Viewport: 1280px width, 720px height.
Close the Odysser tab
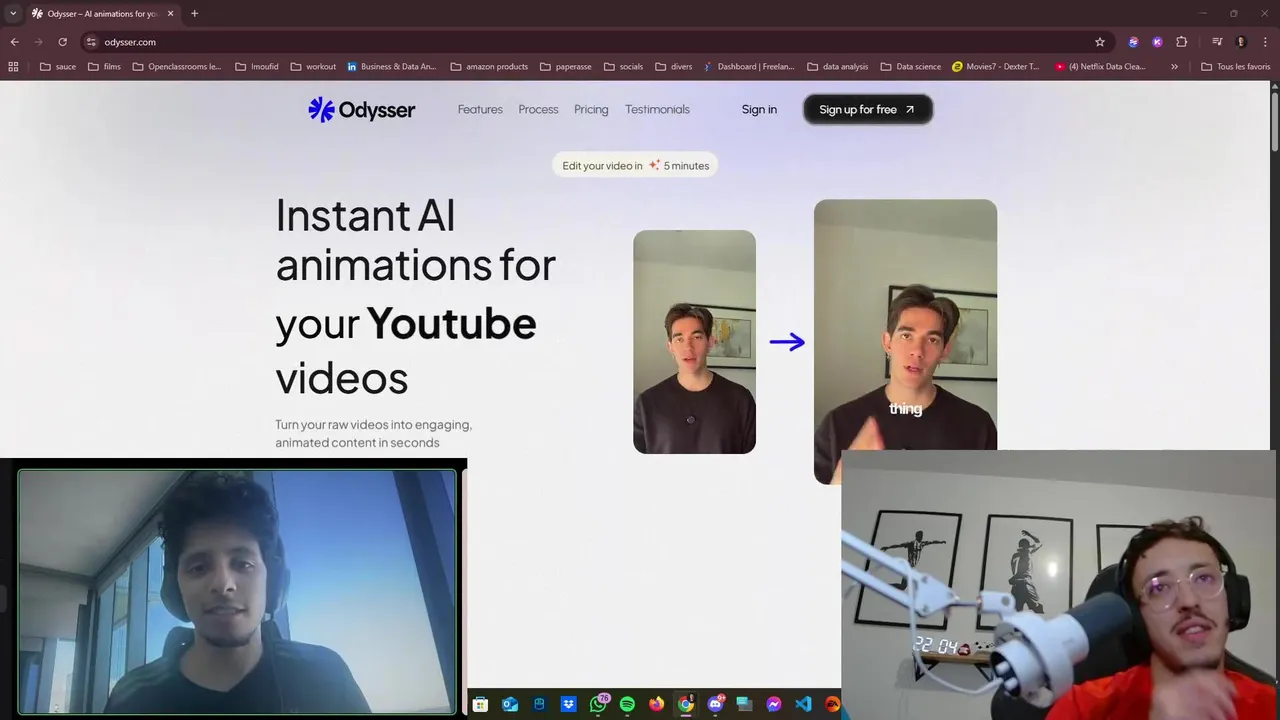coord(170,14)
